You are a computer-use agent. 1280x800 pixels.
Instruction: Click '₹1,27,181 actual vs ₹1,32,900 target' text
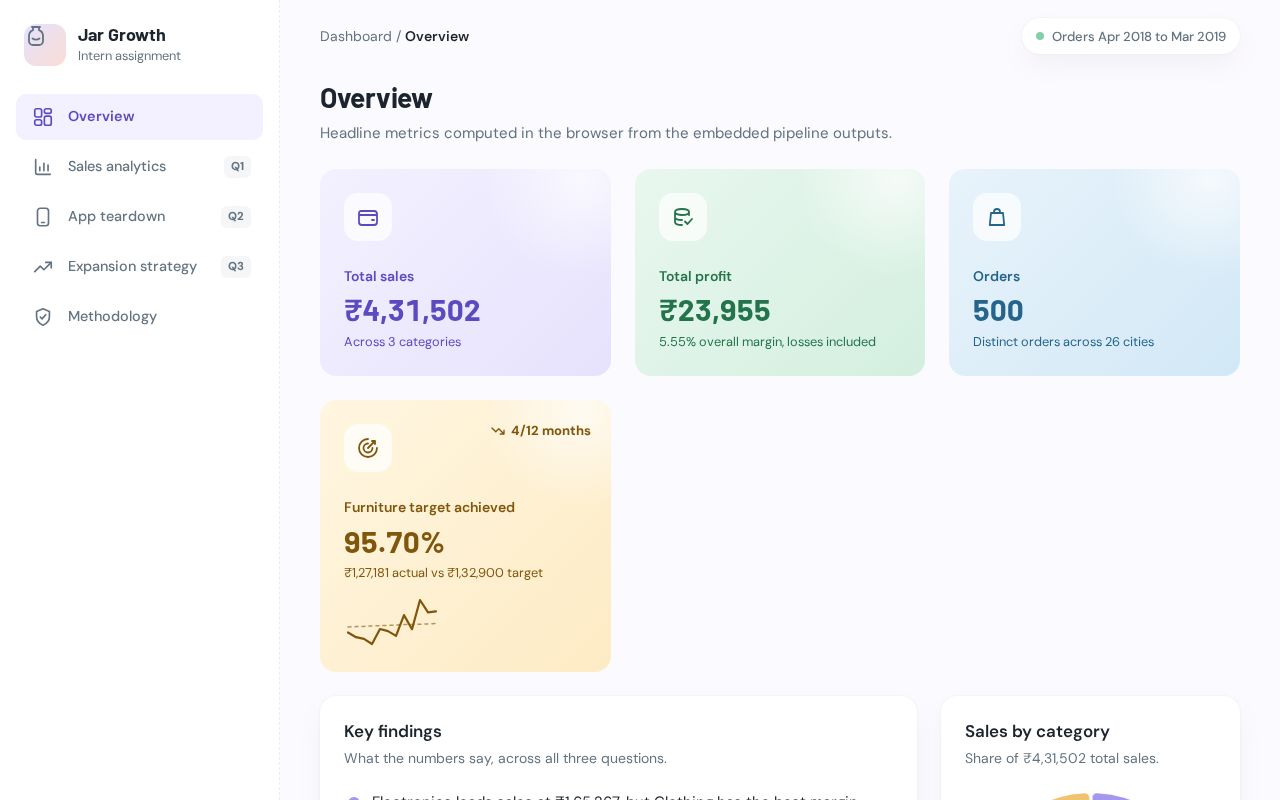click(x=443, y=573)
